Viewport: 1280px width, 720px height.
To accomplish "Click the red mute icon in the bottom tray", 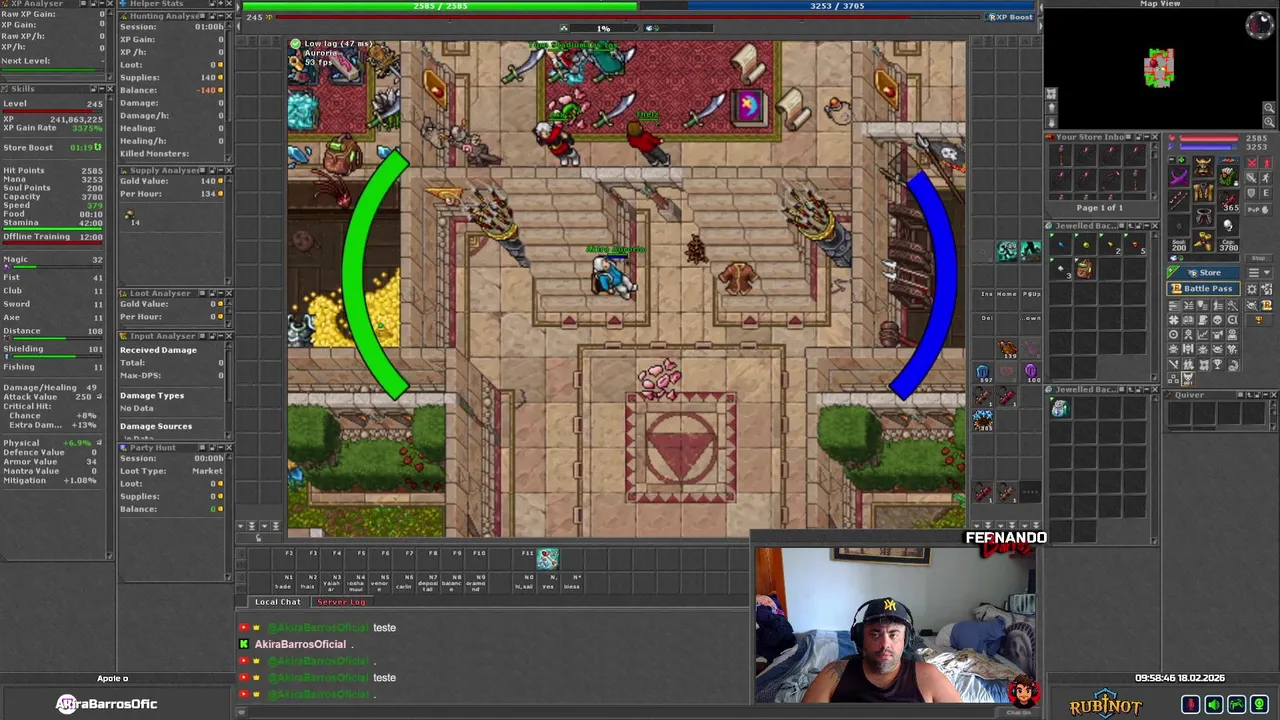I will tap(1191, 704).
